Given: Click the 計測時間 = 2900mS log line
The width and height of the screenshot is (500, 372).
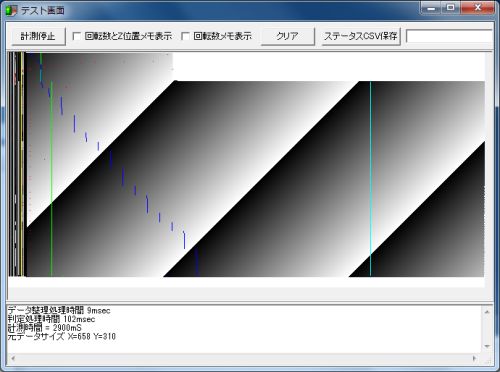Looking at the screenshot, I should point(44,328).
